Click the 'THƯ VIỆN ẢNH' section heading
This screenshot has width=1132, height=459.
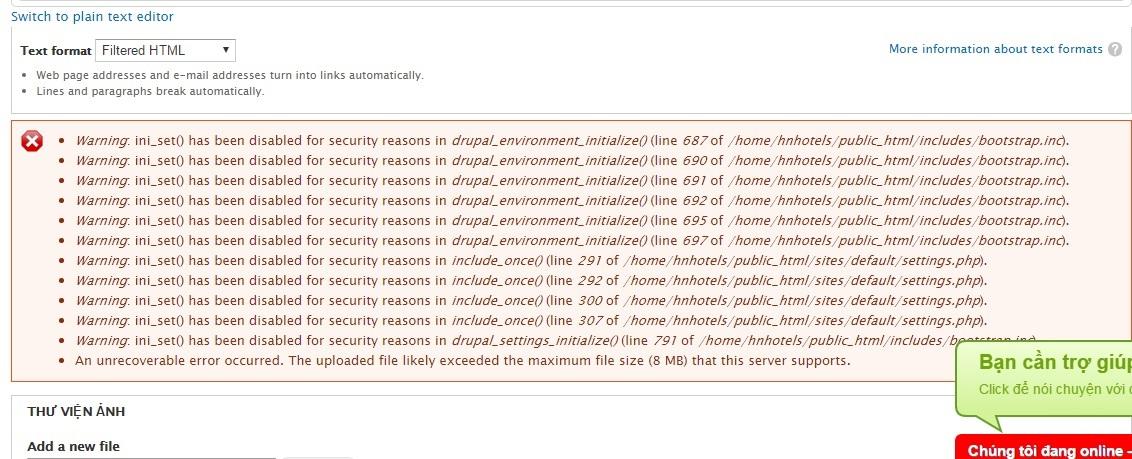tap(77, 411)
